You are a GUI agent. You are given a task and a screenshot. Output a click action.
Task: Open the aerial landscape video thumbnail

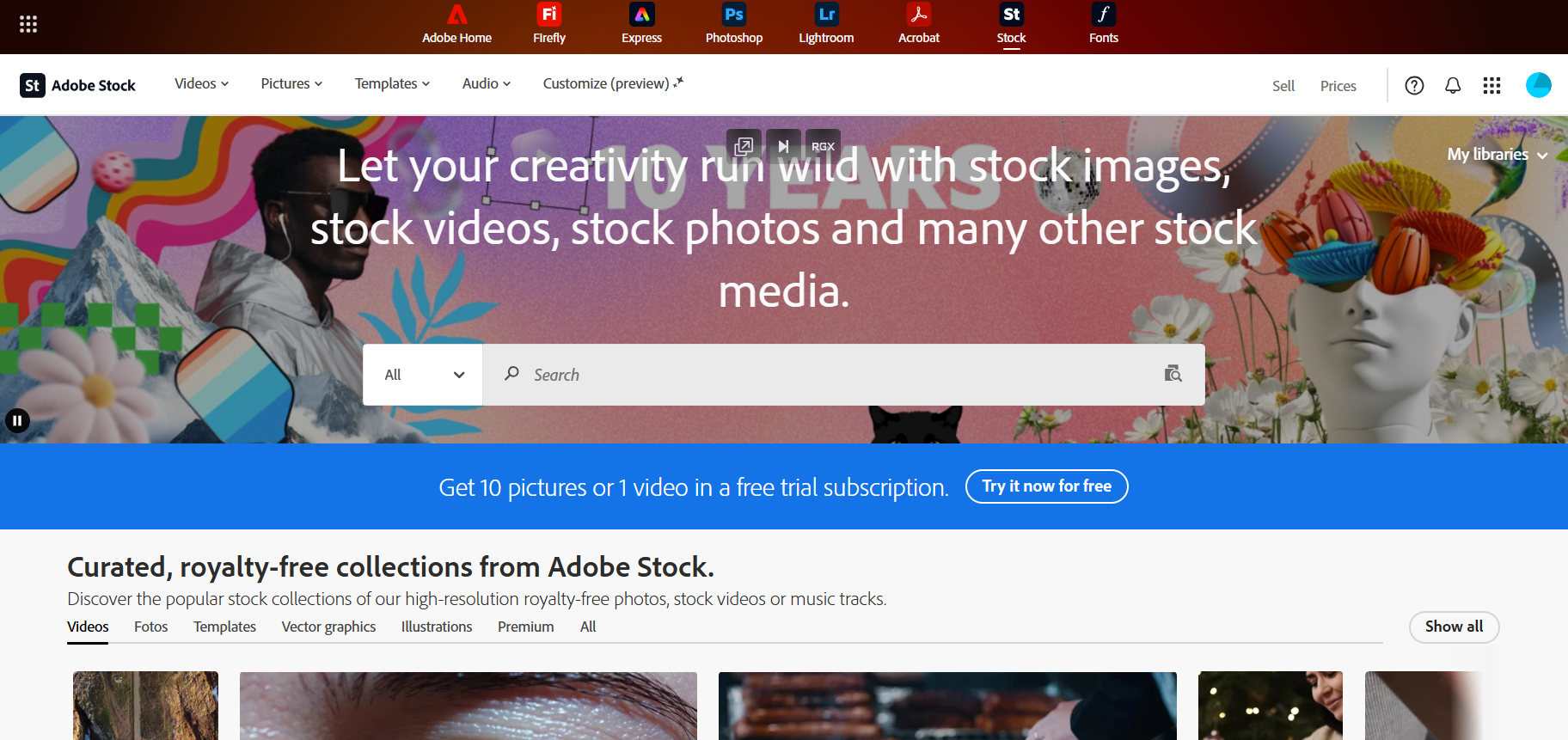[x=145, y=706]
